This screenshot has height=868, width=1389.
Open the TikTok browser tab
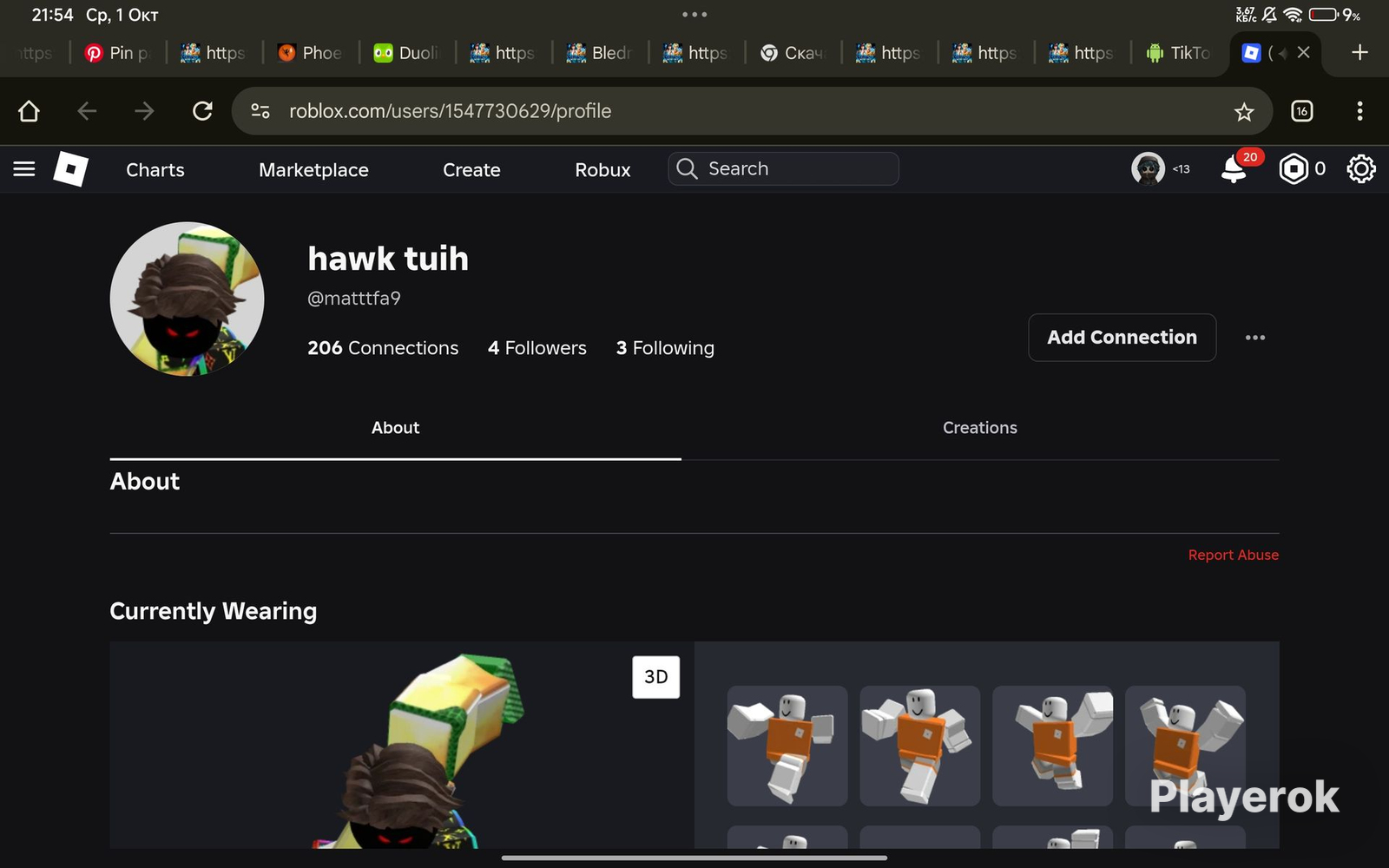click(1178, 53)
